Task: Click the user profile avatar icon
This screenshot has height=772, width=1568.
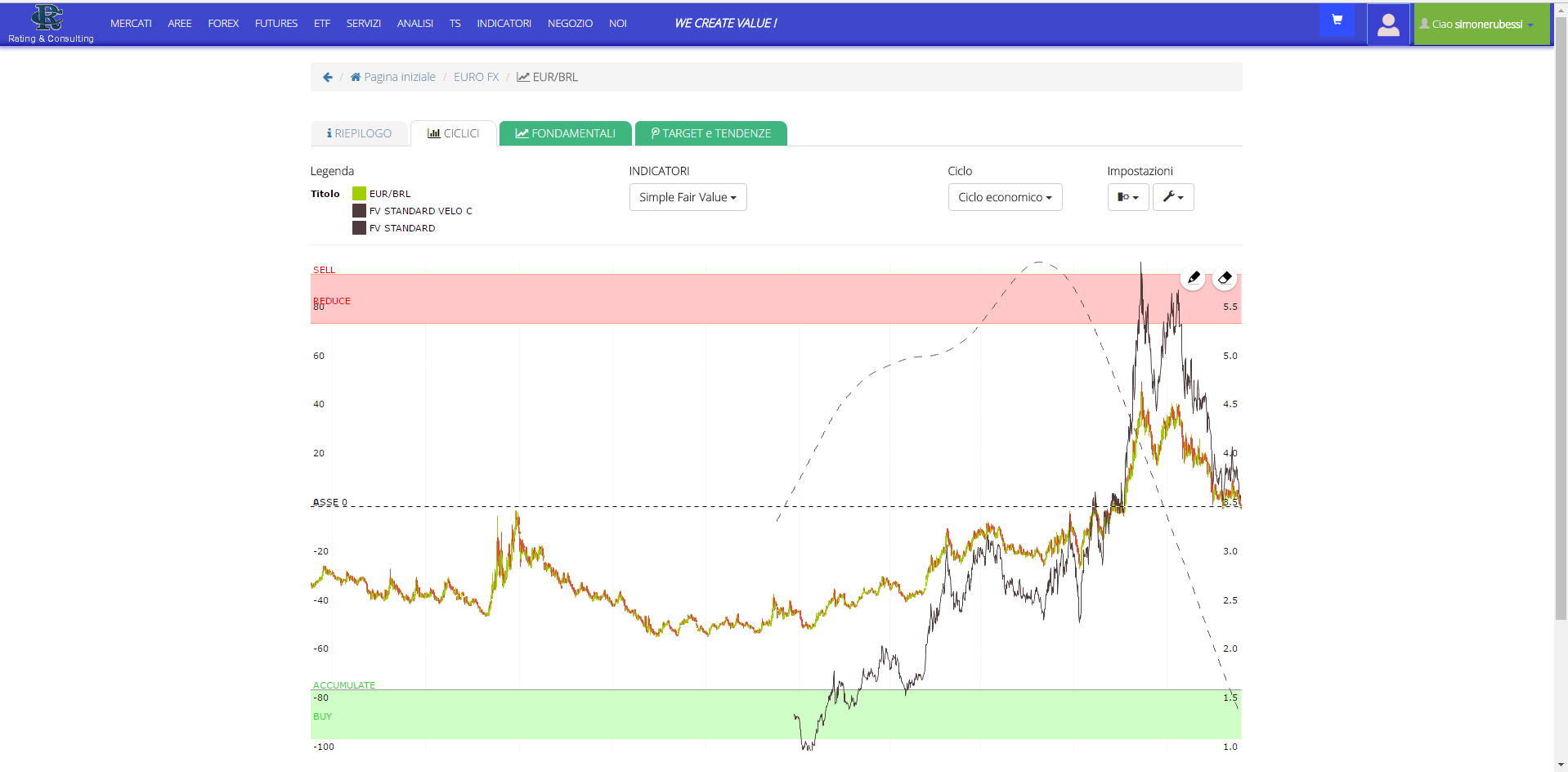Action: [1387, 25]
